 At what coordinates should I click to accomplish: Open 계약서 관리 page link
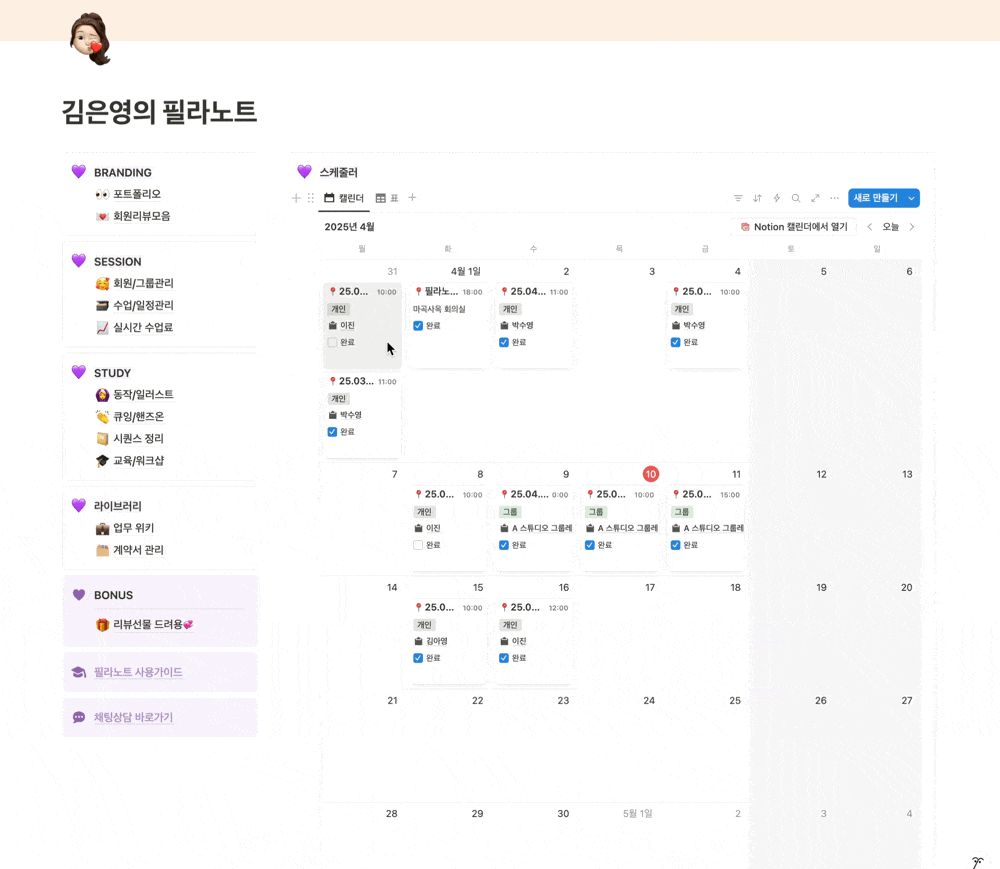(138, 550)
